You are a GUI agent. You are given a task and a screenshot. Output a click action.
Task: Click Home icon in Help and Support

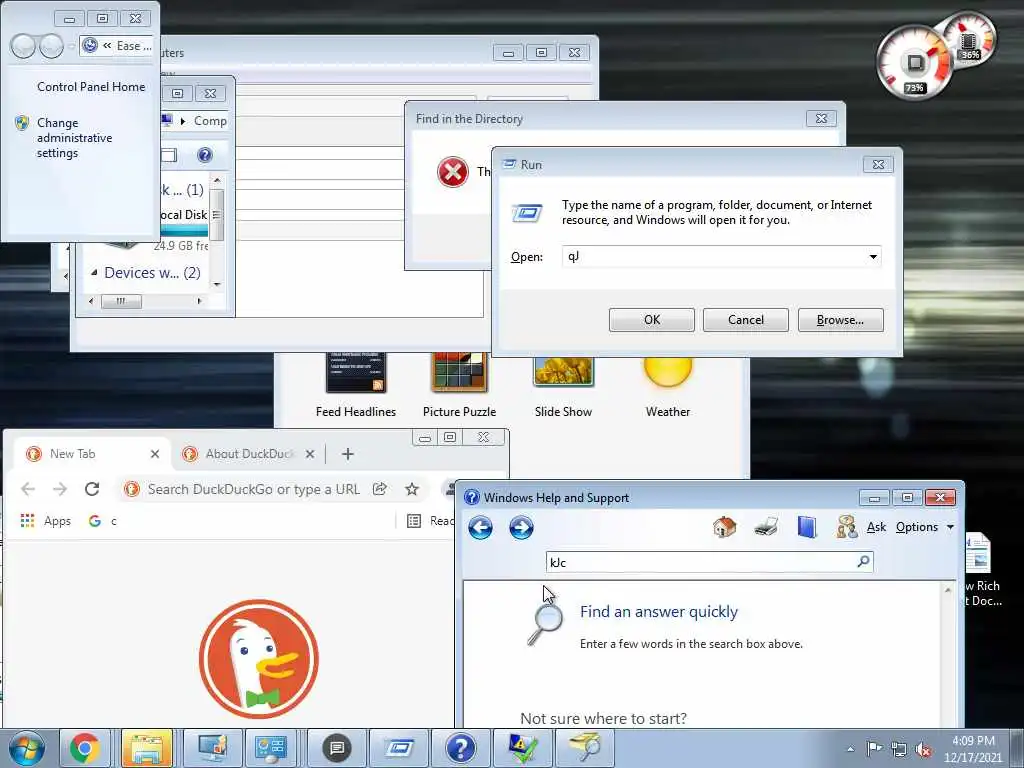pos(724,526)
